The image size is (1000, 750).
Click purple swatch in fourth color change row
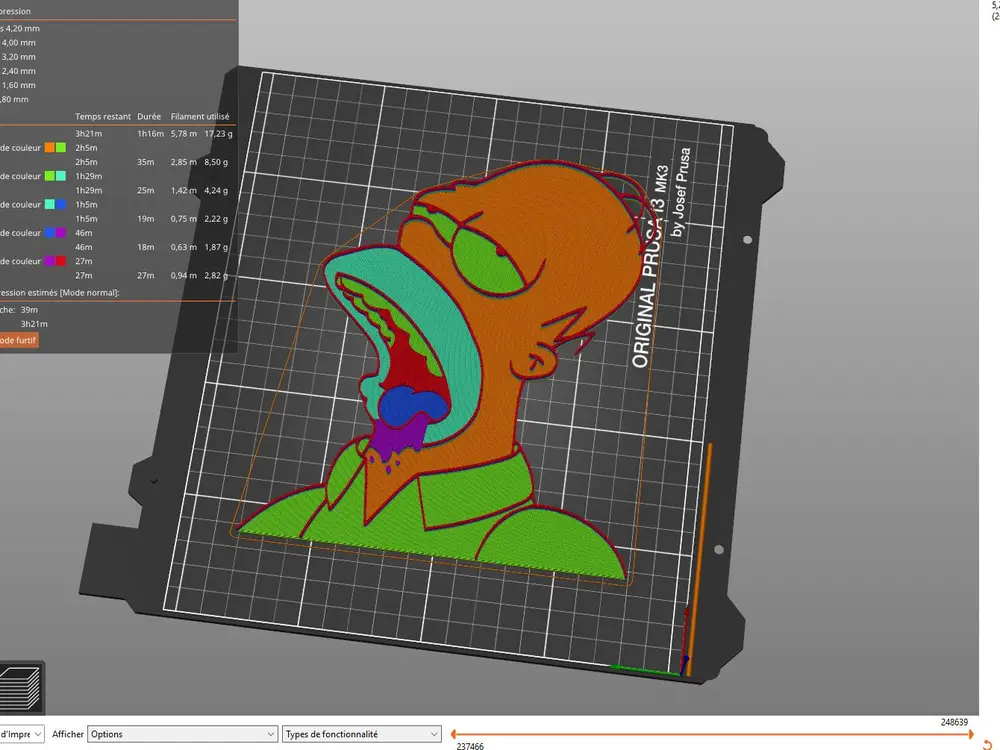tap(61, 233)
